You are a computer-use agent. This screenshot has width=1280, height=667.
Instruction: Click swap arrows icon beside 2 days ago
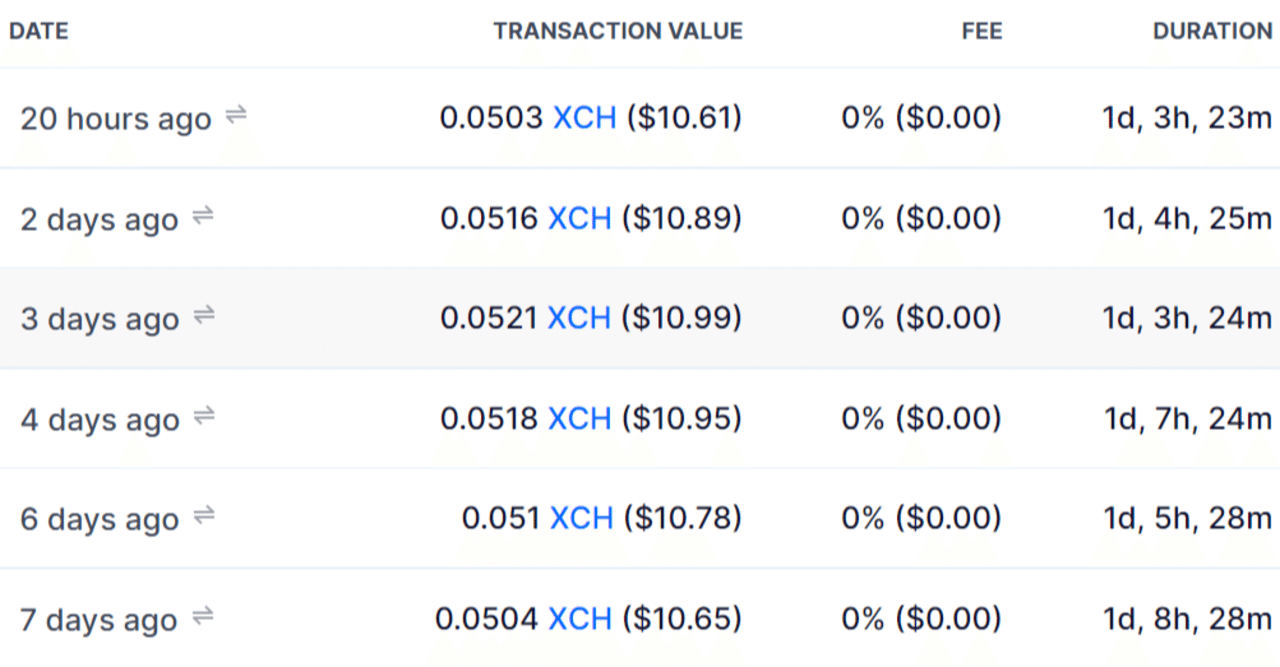tap(203, 216)
